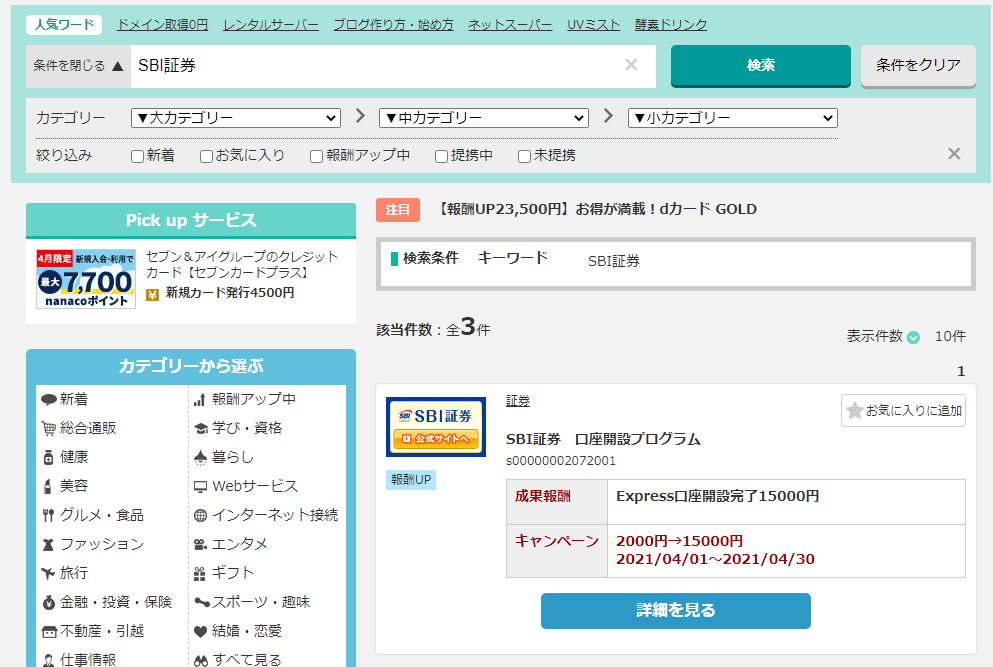Click the SBI証券 banner logo
Screen dimensions: 993x667
pyautogui.click(x=436, y=427)
